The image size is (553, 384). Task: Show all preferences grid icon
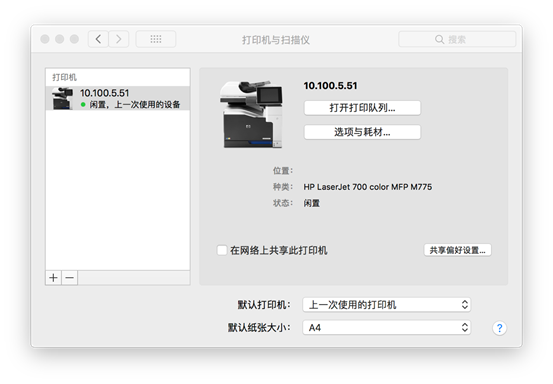click(156, 39)
